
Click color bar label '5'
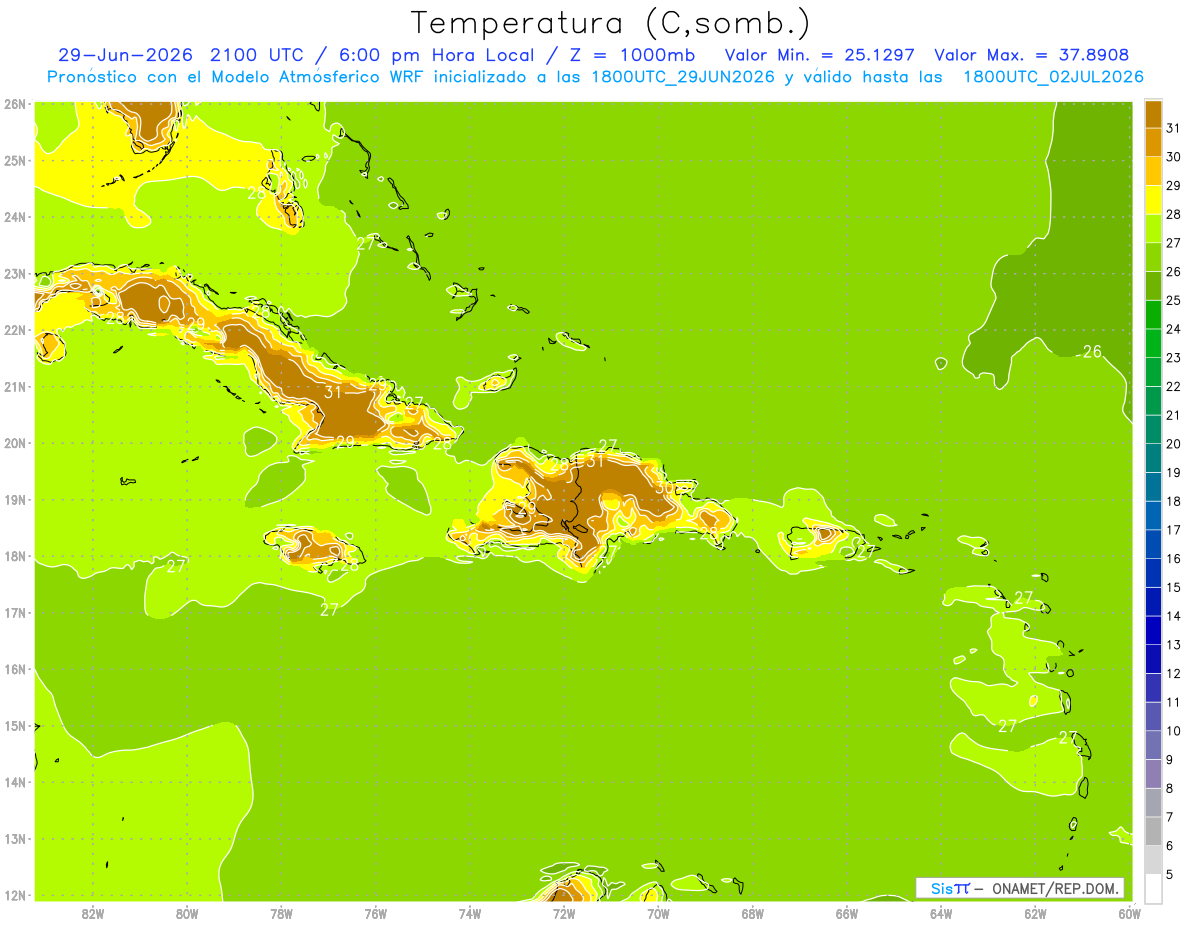(x=1169, y=875)
